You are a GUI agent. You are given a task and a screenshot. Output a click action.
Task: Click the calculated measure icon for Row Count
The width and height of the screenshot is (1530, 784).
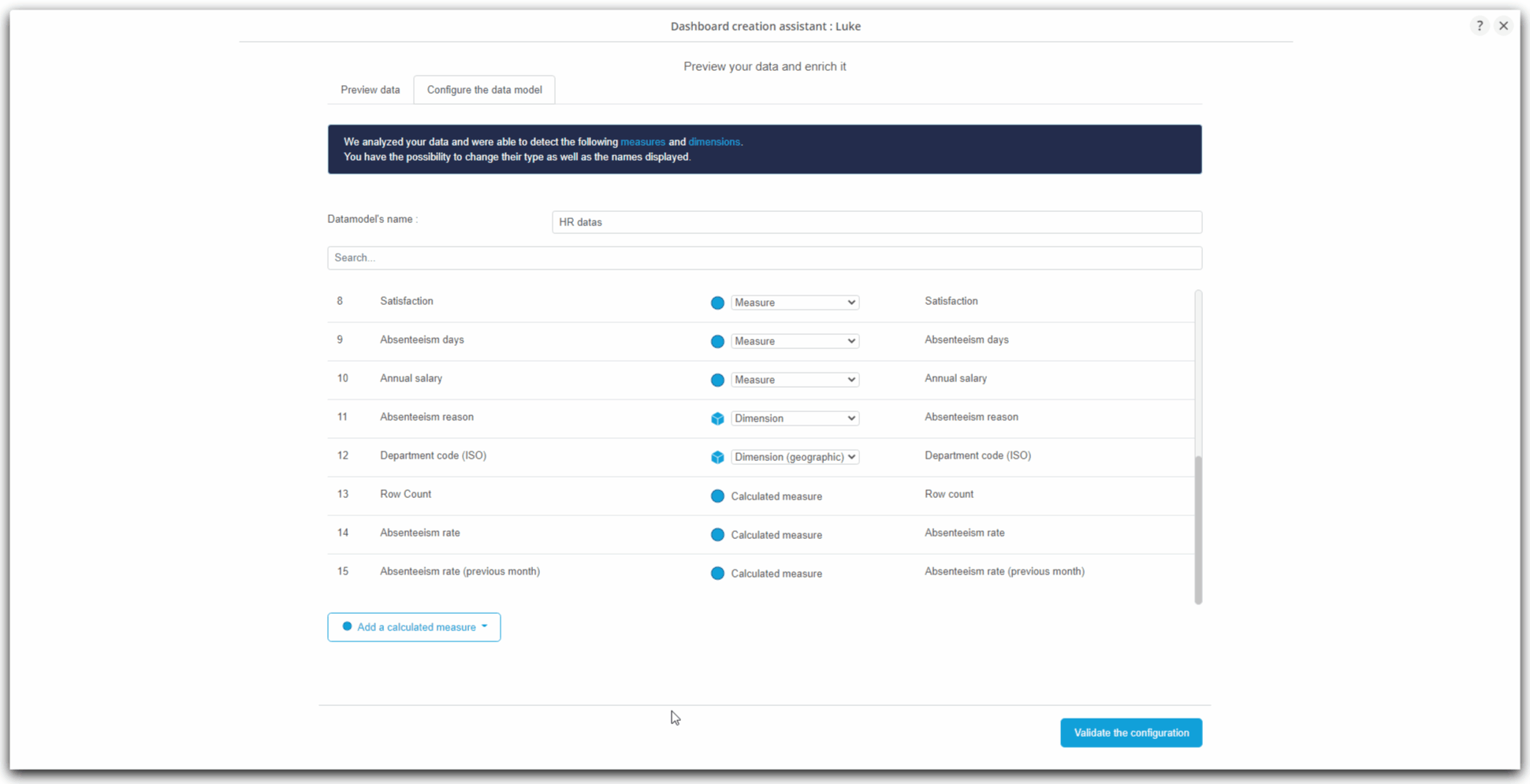coord(717,496)
